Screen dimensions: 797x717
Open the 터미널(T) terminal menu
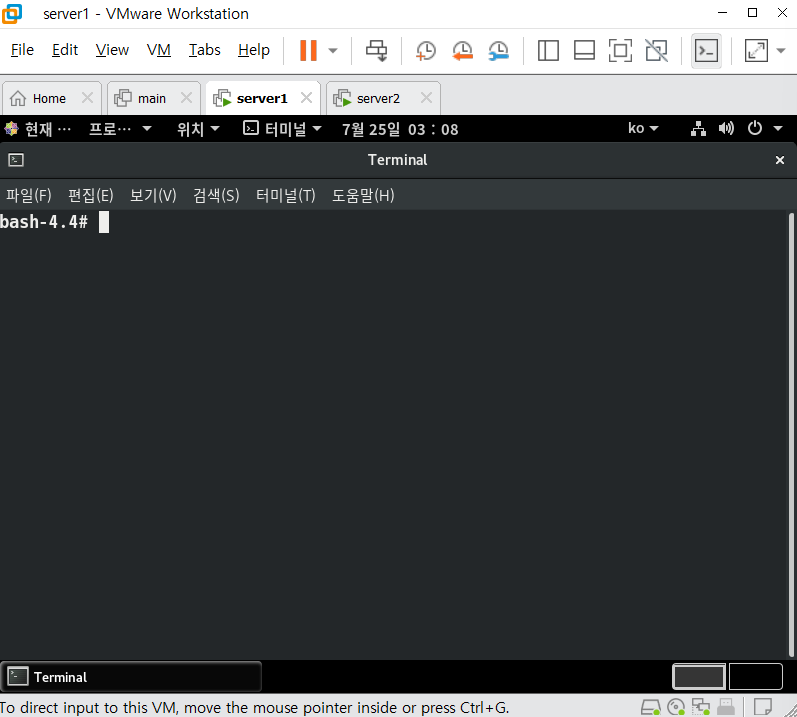click(286, 196)
